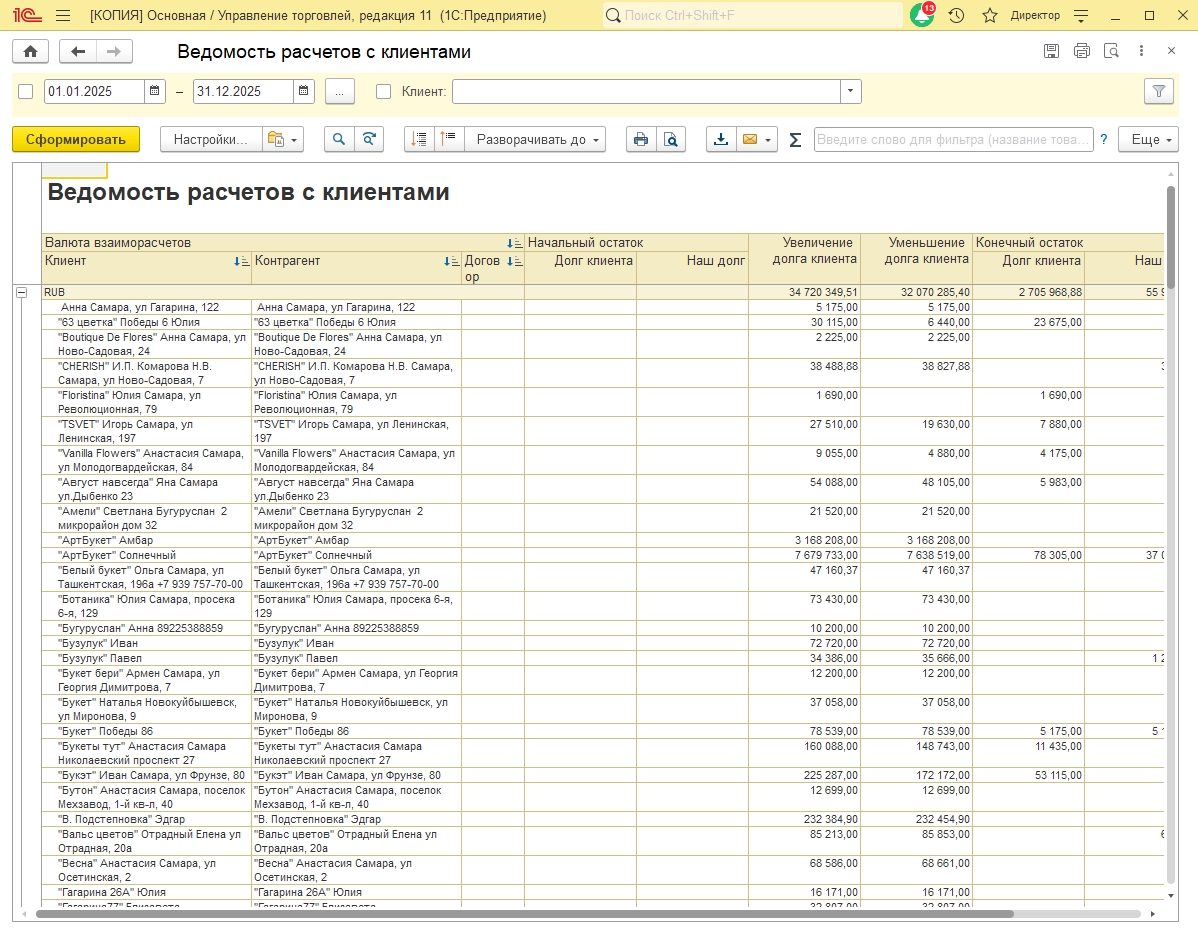Click the filter word input field
The image size is (1198, 934).
tap(954, 139)
